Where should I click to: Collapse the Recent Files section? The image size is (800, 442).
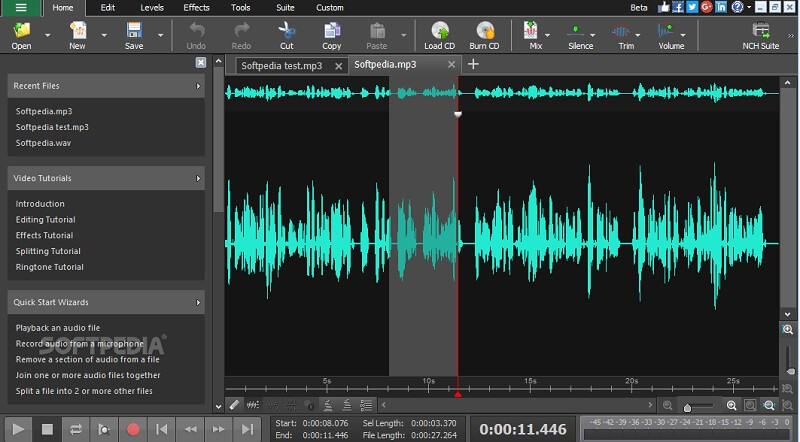(198, 86)
